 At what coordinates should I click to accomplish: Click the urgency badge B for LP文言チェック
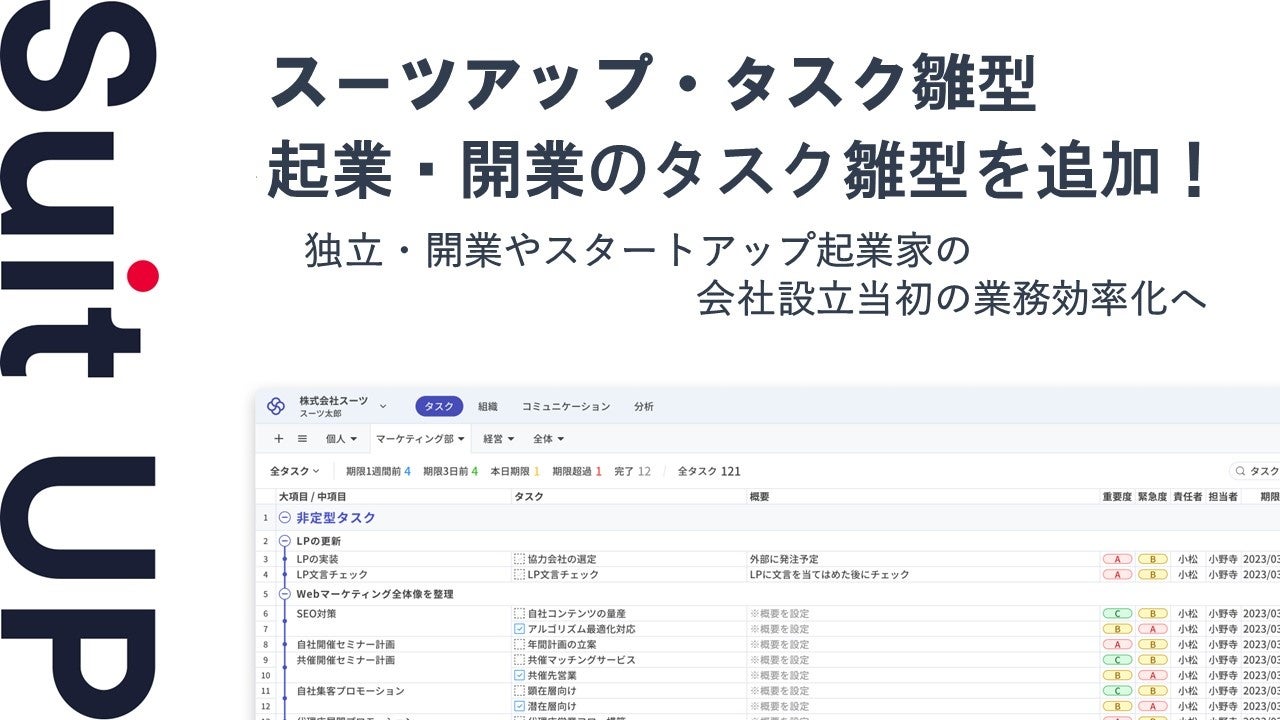coord(1152,575)
